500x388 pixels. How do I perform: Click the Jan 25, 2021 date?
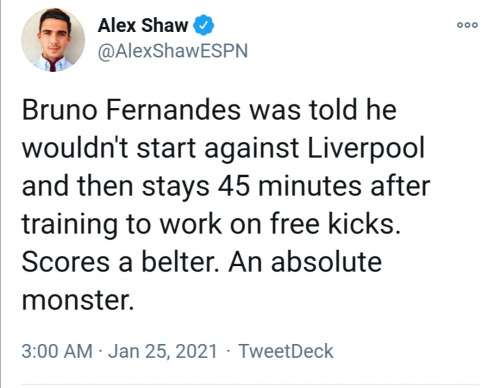tap(163, 351)
